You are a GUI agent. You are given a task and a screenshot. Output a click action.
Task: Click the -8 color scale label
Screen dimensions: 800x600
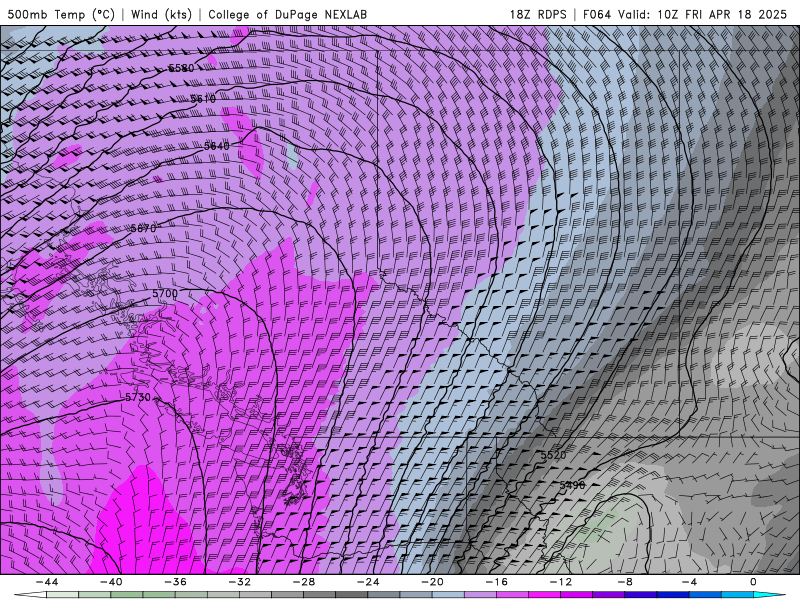tap(625, 582)
